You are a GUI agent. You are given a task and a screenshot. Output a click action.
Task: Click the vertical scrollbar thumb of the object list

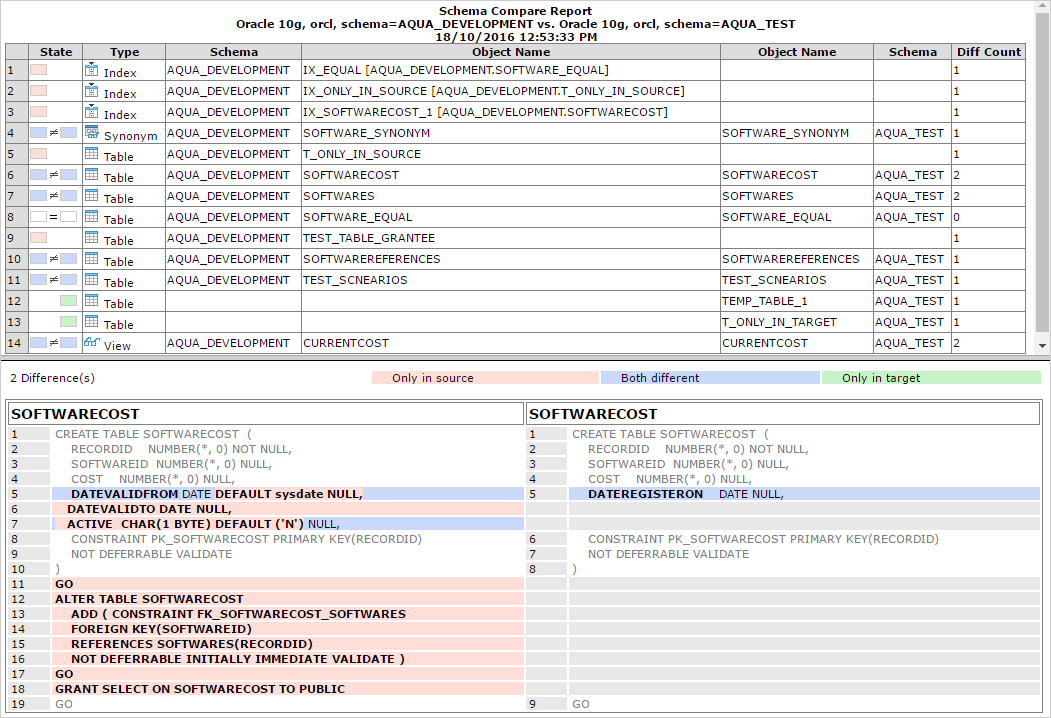tap(1042, 173)
